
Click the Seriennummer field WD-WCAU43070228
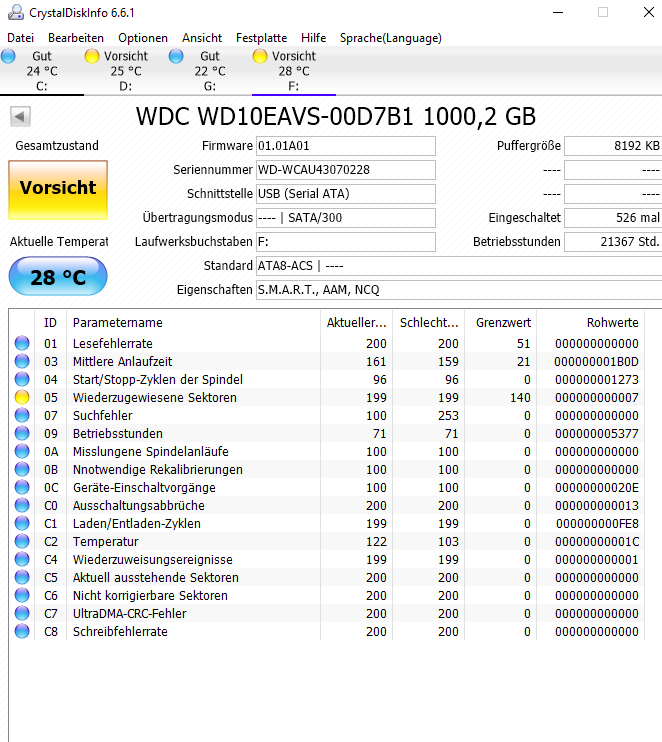tap(345, 170)
